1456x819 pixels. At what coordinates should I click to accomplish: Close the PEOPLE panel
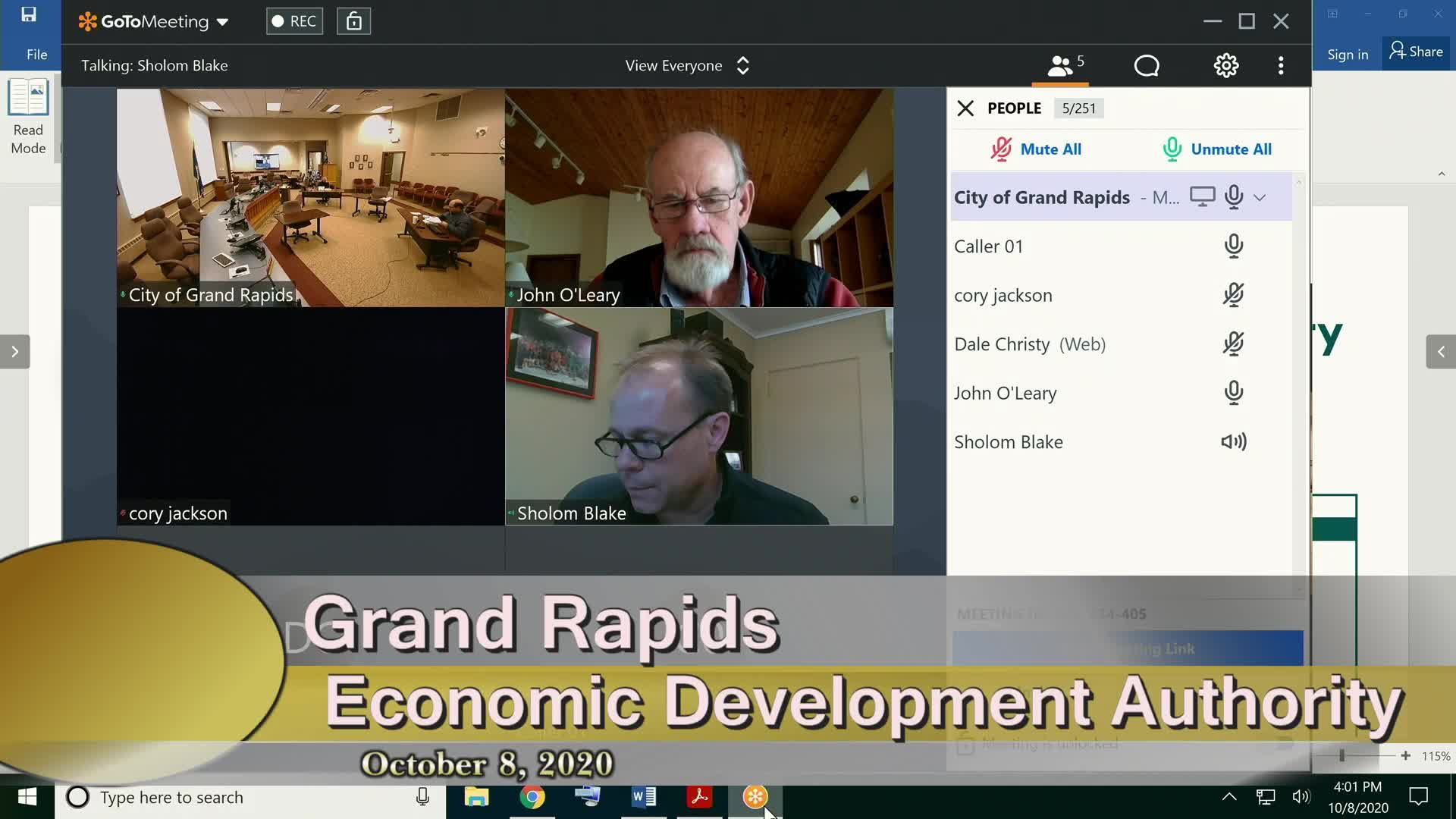click(965, 108)
